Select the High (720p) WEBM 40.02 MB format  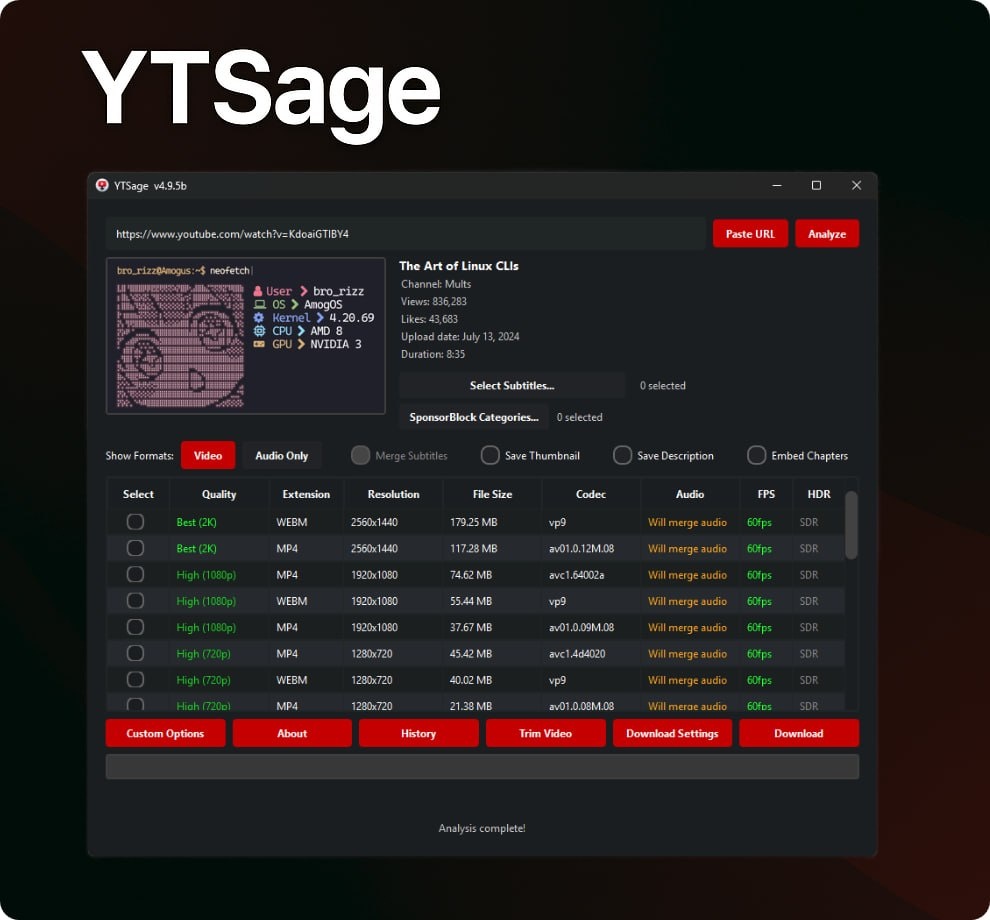[x=135, y=679]
